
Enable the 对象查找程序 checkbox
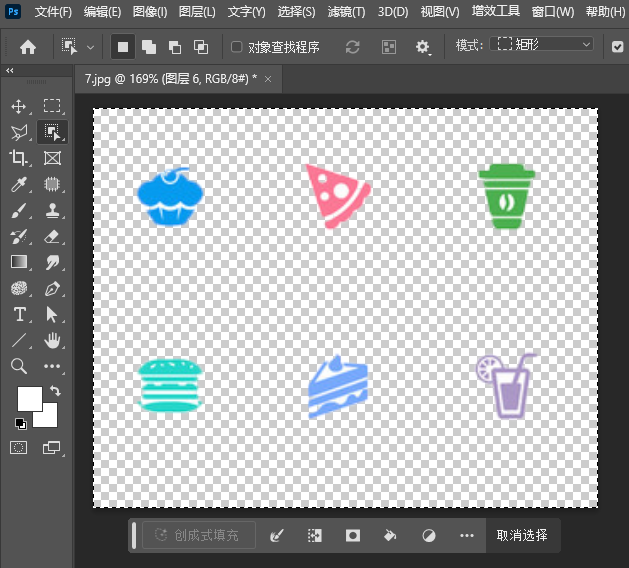pyautogui.click(x=236, y=47)
